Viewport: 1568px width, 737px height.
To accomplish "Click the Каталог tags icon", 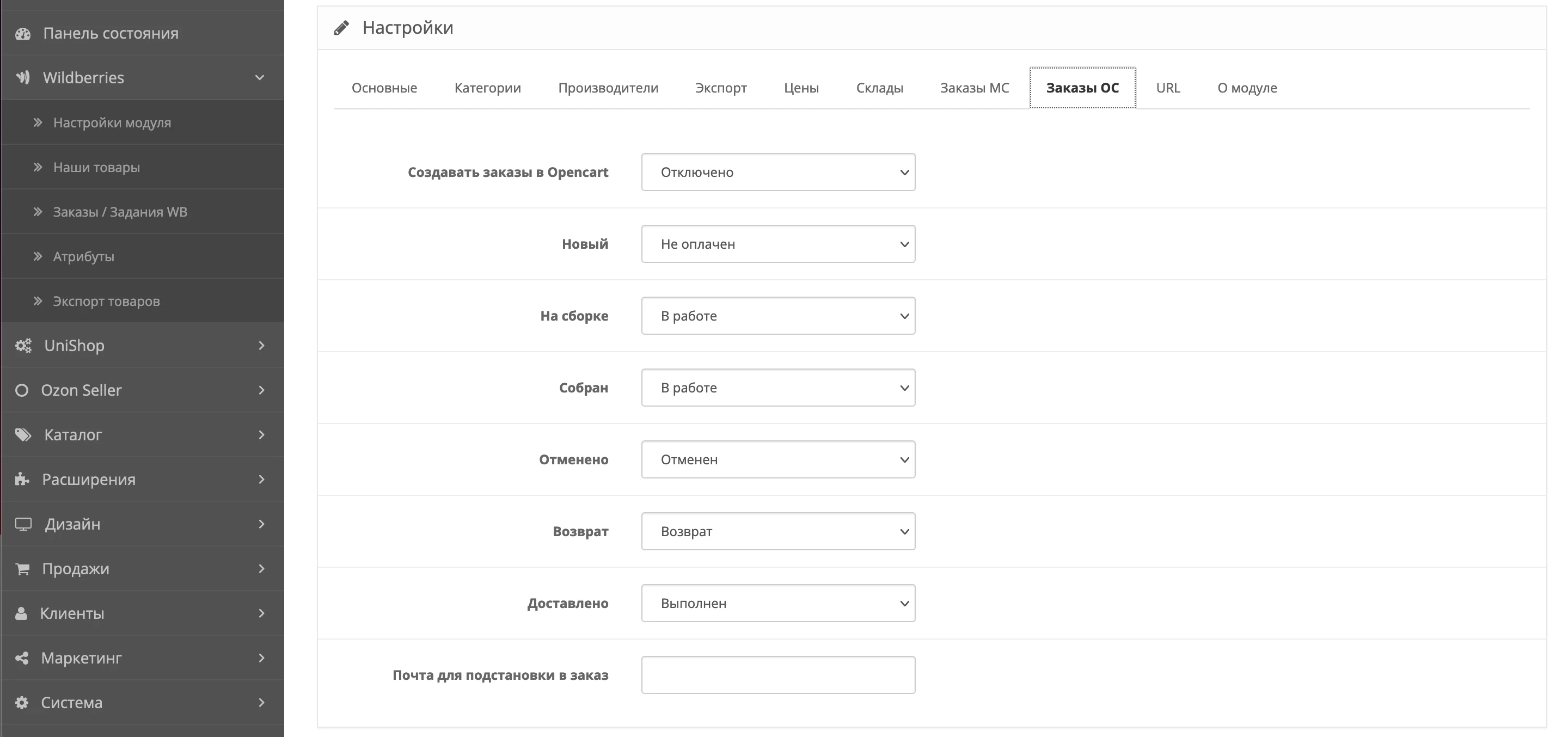I will click(23, 434).
